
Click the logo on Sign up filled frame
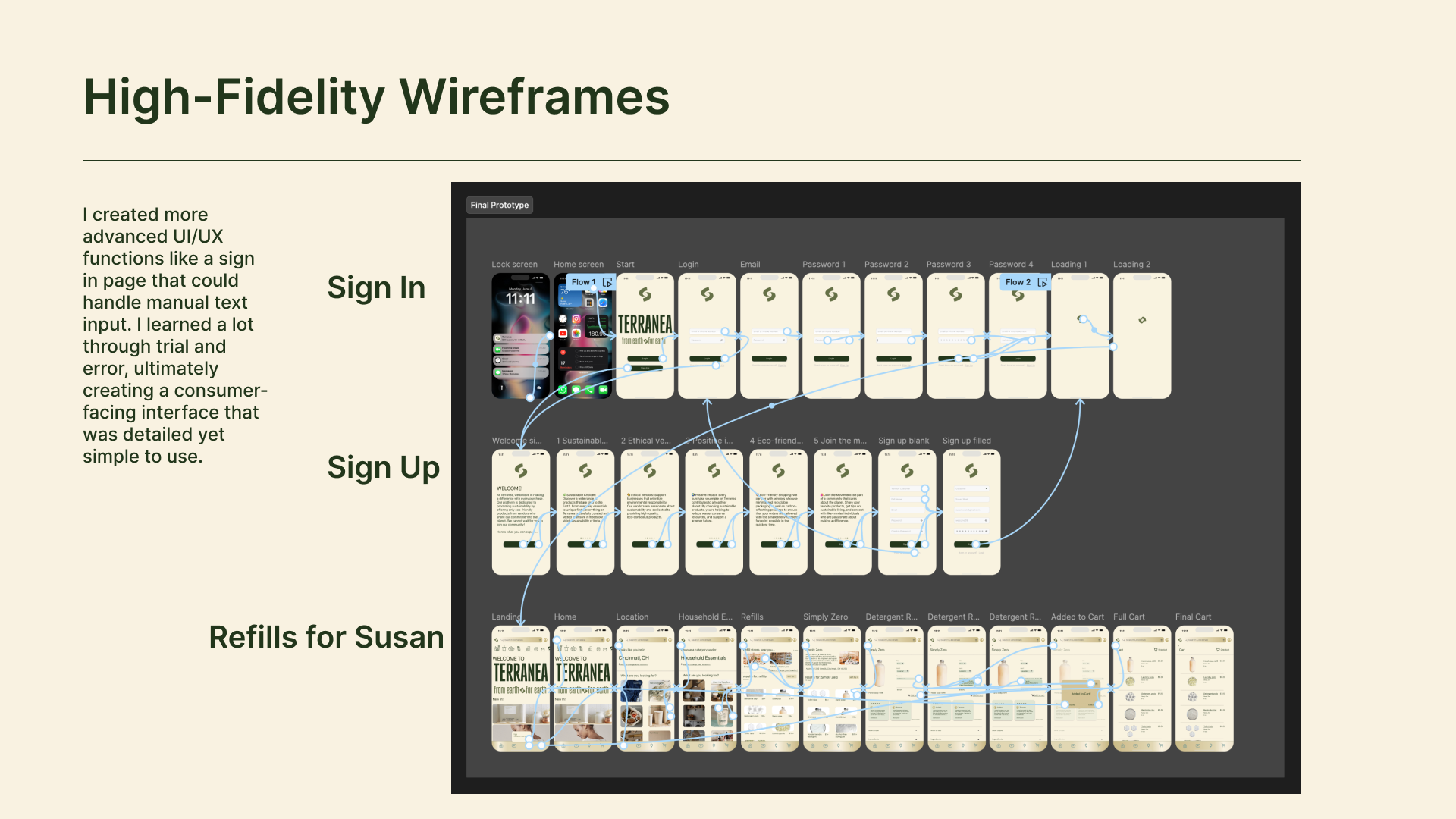pyautogui.click(x=971, y=471)
